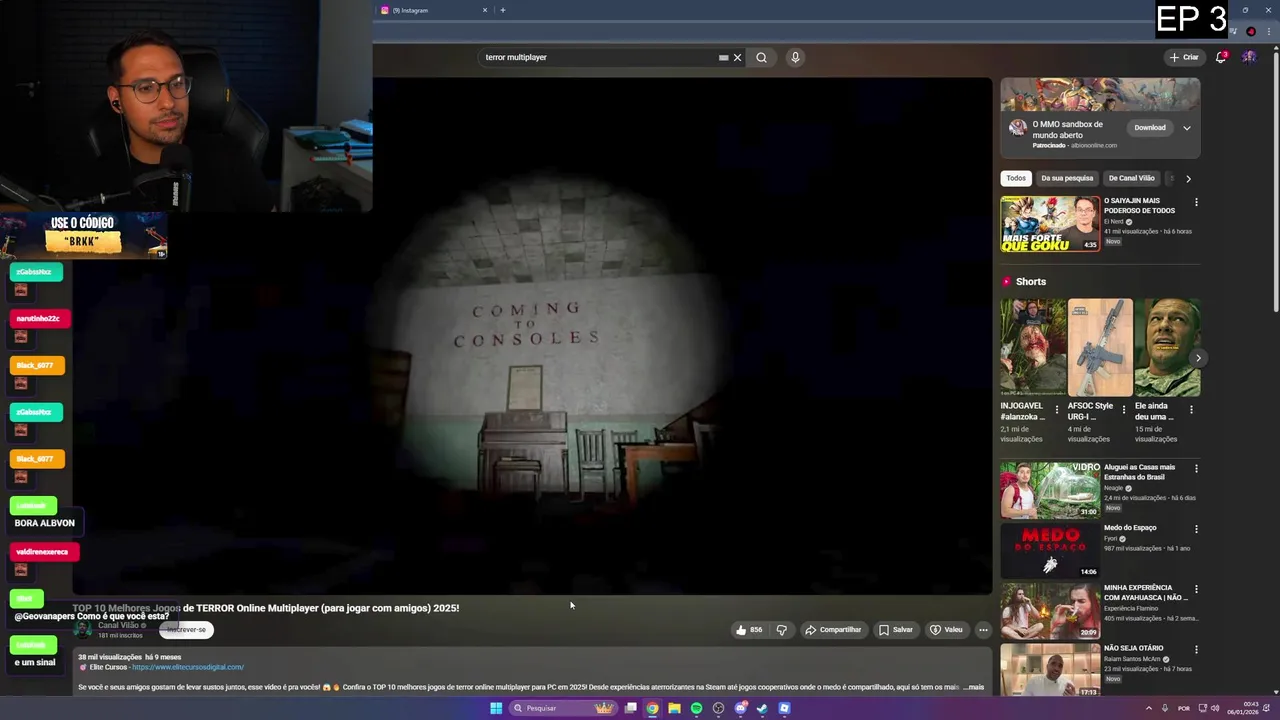Open the YouTube notifications bell
1280x720 pixels.
click(x=1221, y=57)
